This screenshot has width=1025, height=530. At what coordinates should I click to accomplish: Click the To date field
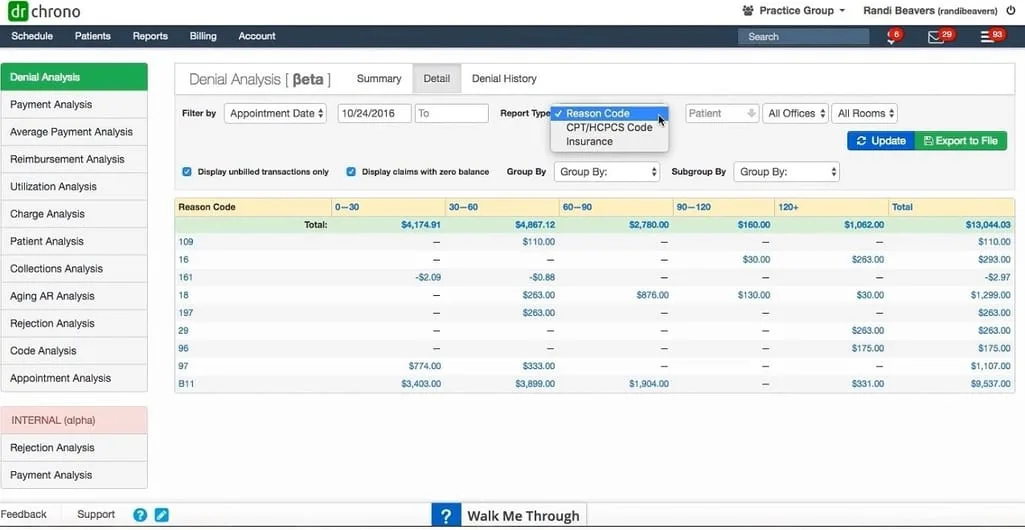(452, 113)
